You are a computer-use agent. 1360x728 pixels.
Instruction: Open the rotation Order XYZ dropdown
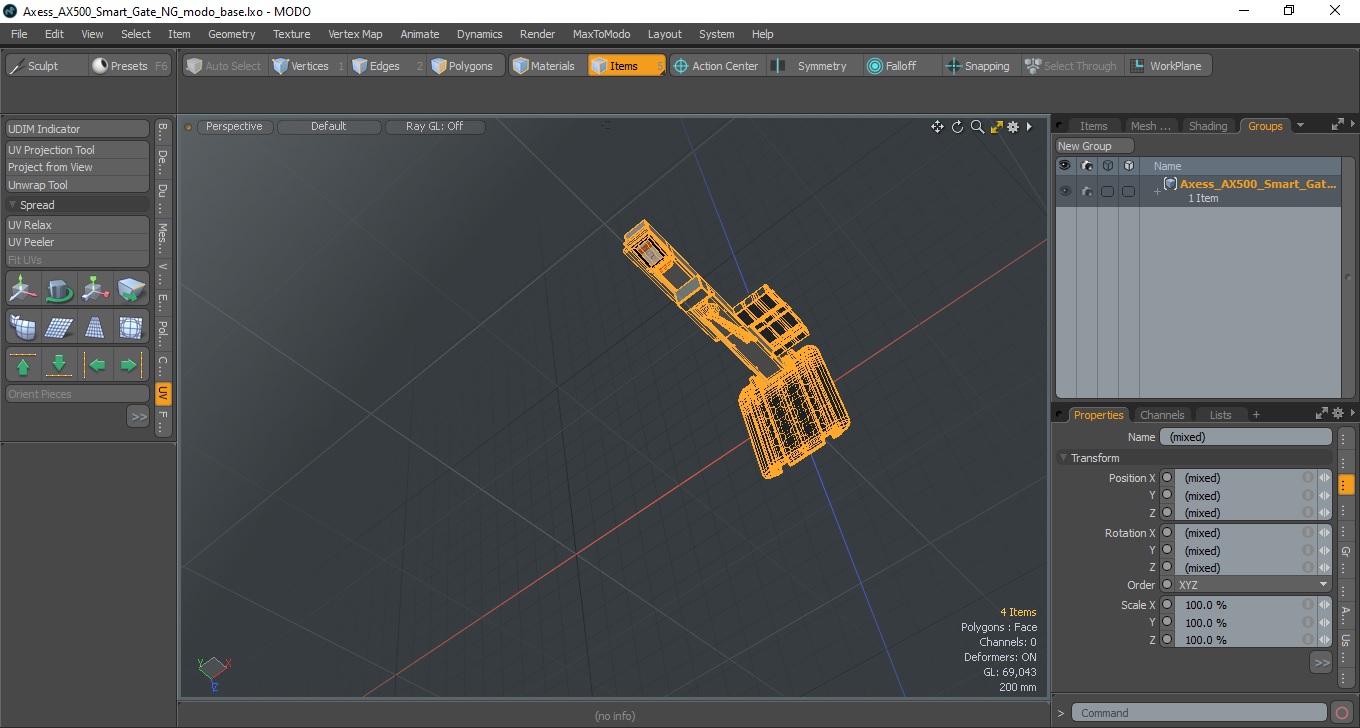[x=1253, y=585]
